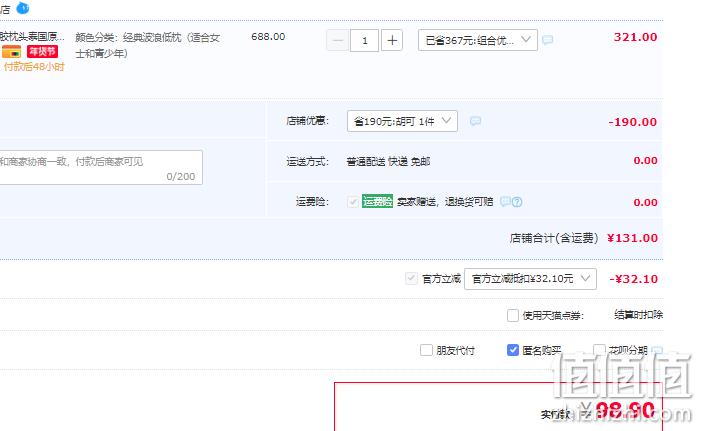Toggle the 运费险 checkbox
This screenshot has width=701, height=431.
353,202
